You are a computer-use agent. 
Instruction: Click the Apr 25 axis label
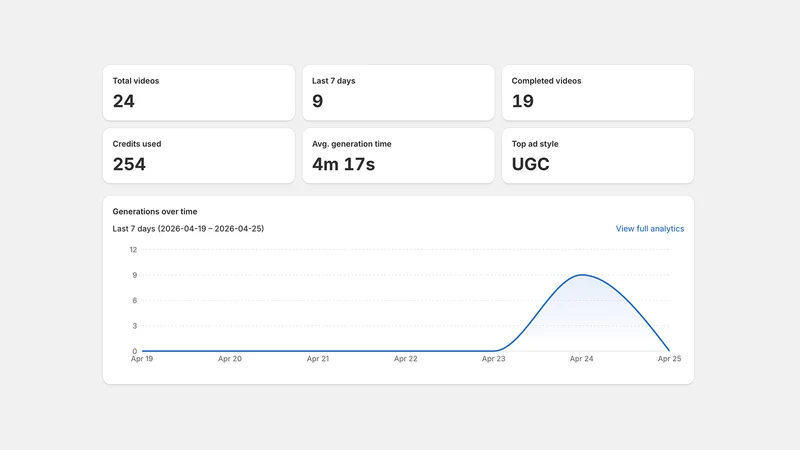tap(669, 359)
